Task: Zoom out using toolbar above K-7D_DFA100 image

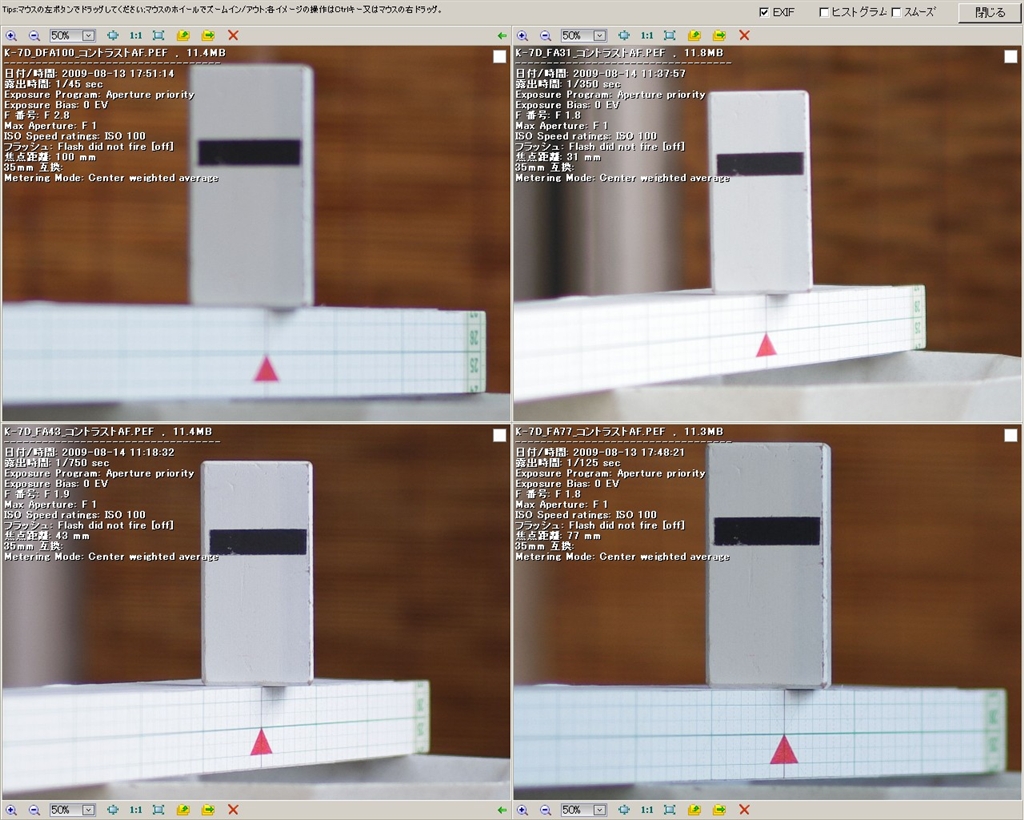Action: pos(34,36)
